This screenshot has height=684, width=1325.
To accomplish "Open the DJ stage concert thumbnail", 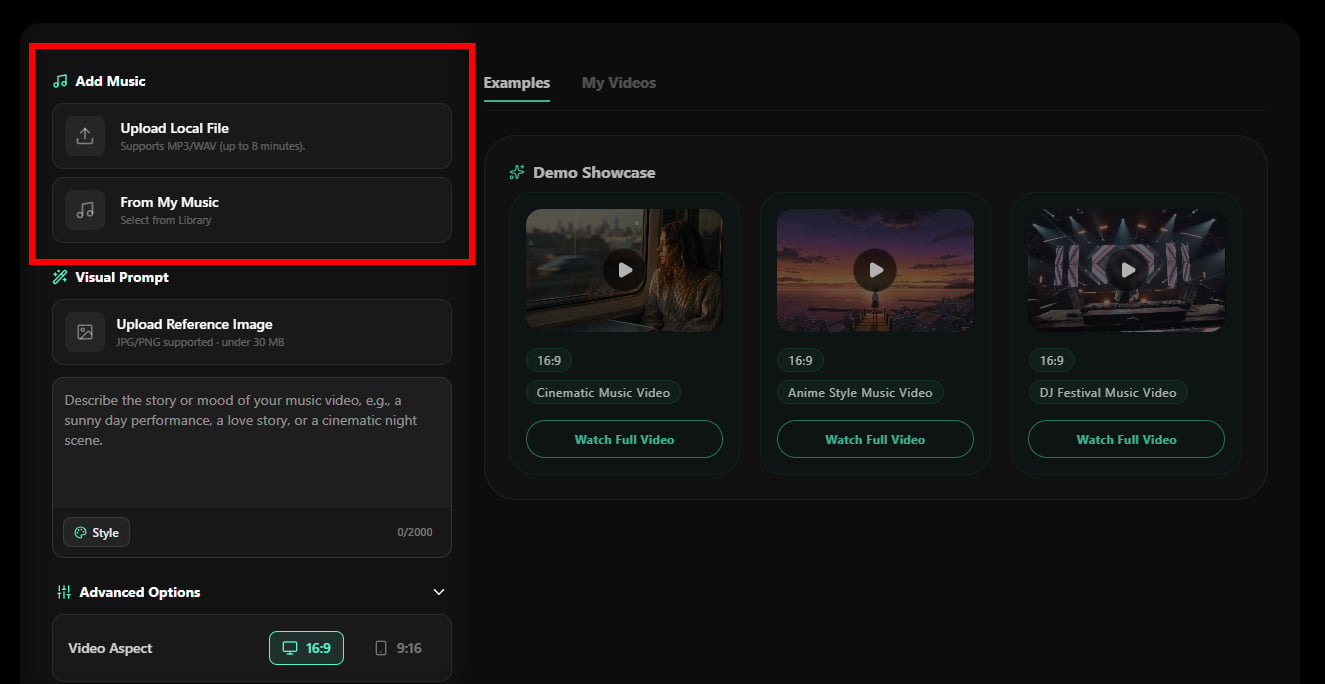I will pos(1127,270).
